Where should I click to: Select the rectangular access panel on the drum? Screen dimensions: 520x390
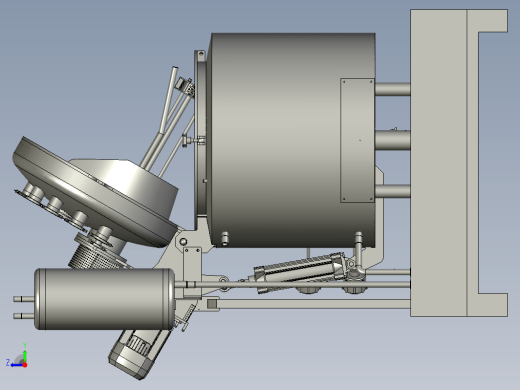click(x=357, y=140)
